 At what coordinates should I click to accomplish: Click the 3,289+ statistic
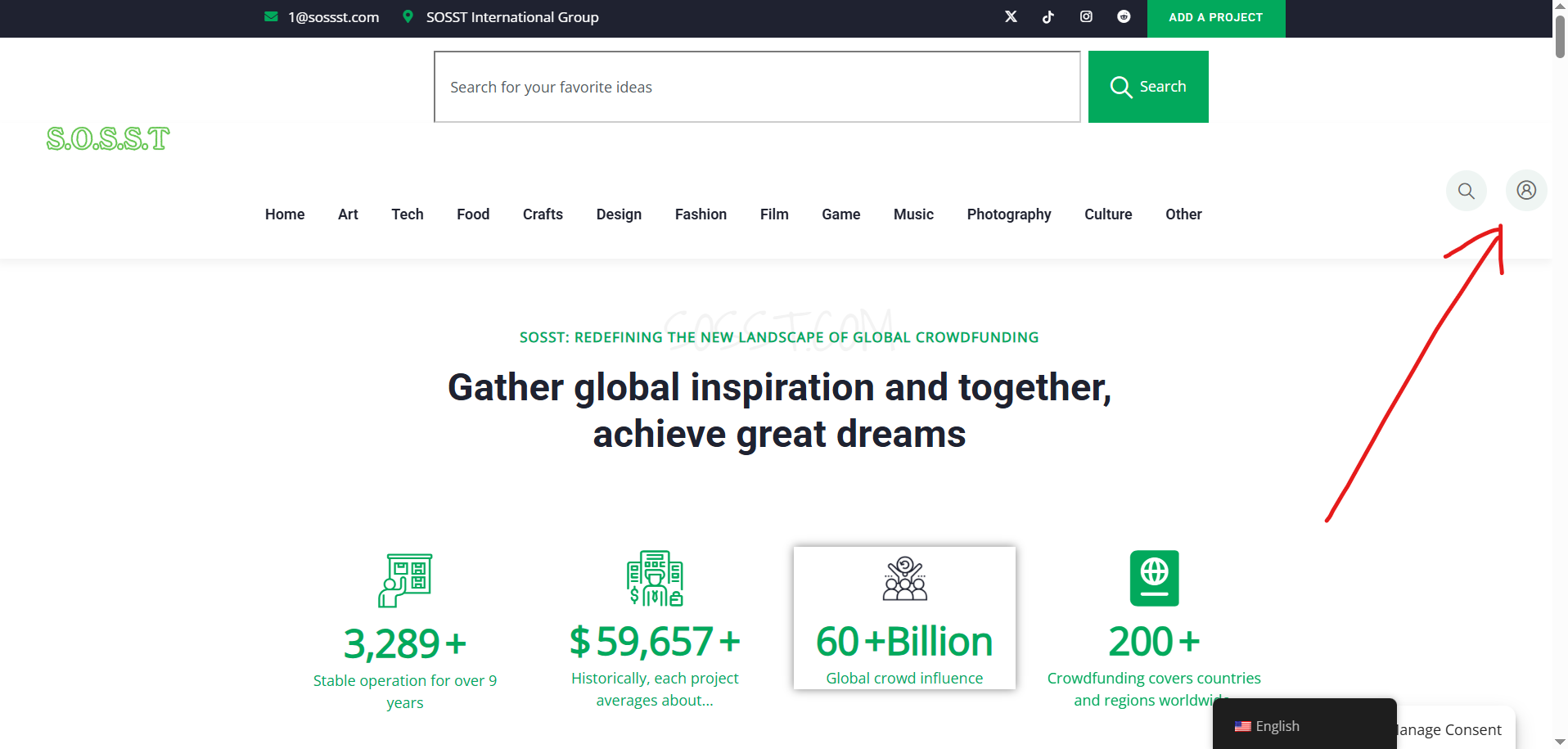[405, 643]
